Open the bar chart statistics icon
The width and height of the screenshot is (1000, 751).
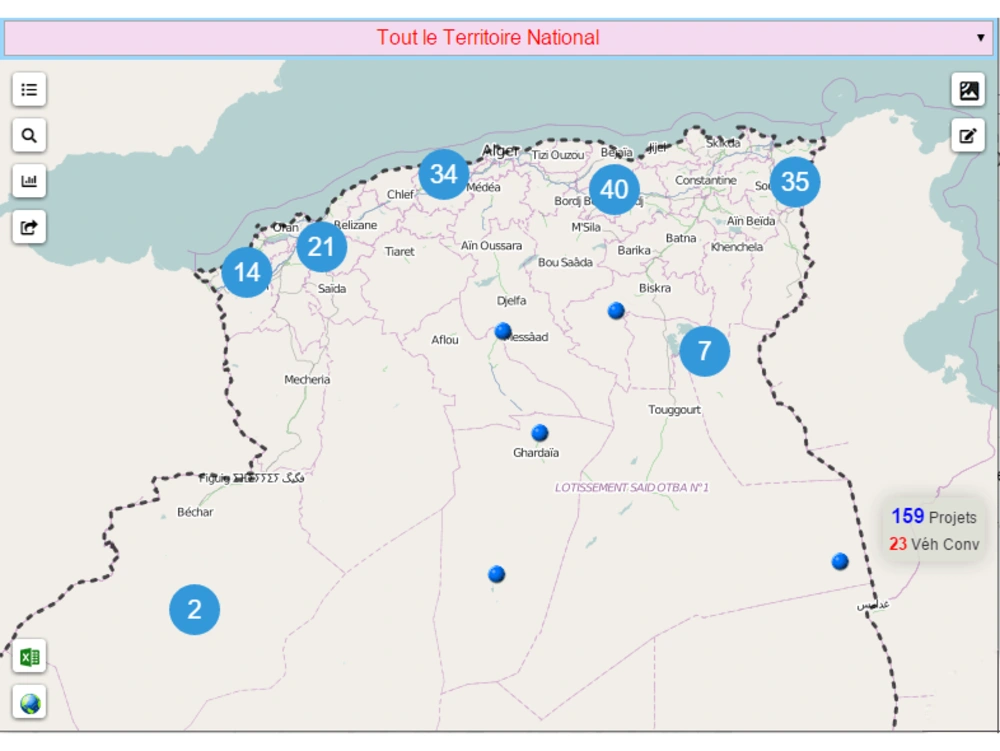pos(29,181)
